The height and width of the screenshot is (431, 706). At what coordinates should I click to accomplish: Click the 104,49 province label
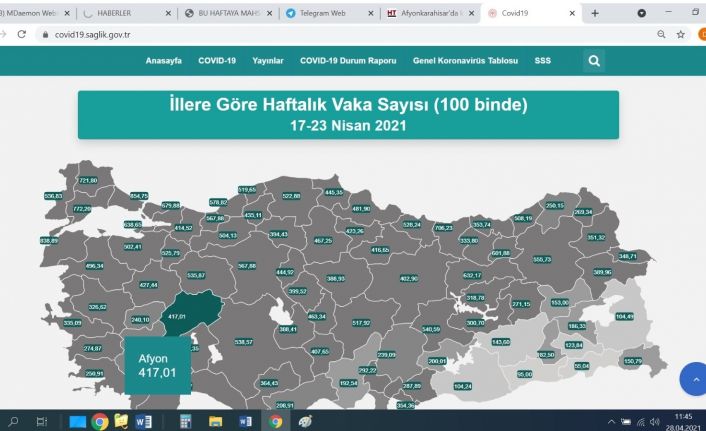[x=625, y=317]
